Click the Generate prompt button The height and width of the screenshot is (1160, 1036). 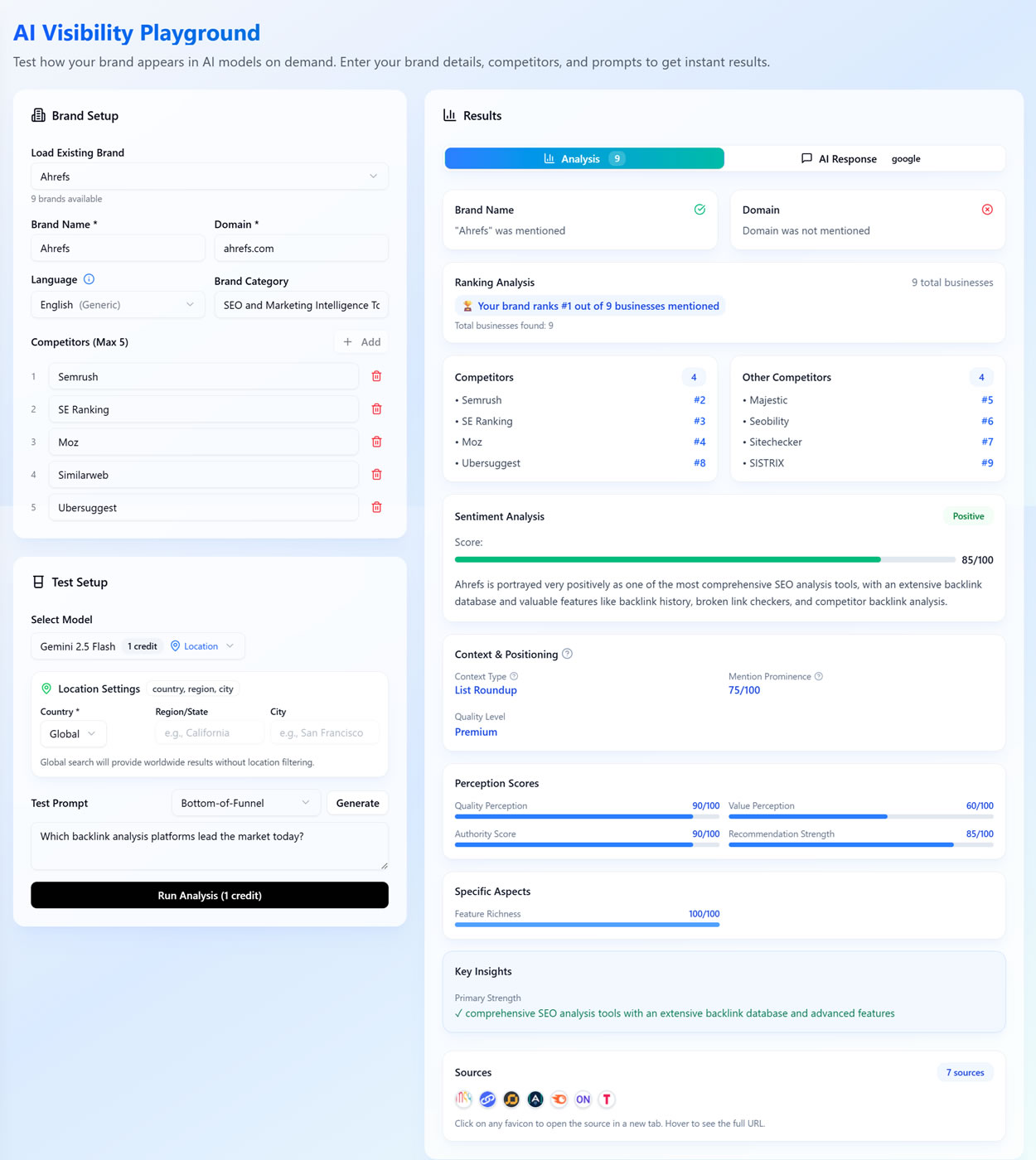(x=358, y=803)
